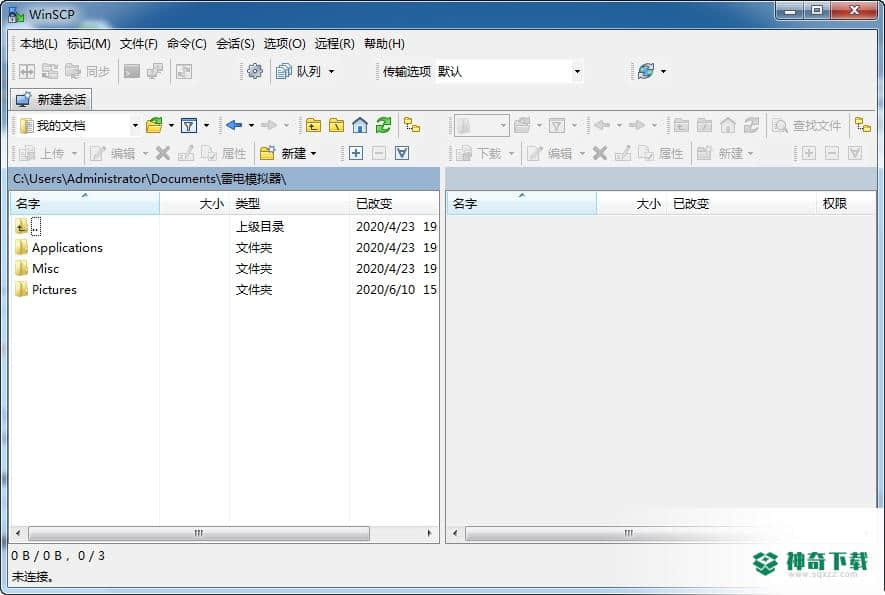This screenshot has height=595, width=885.
Task: Click local panel scroll-right arrow
Action: click(430, 533)
